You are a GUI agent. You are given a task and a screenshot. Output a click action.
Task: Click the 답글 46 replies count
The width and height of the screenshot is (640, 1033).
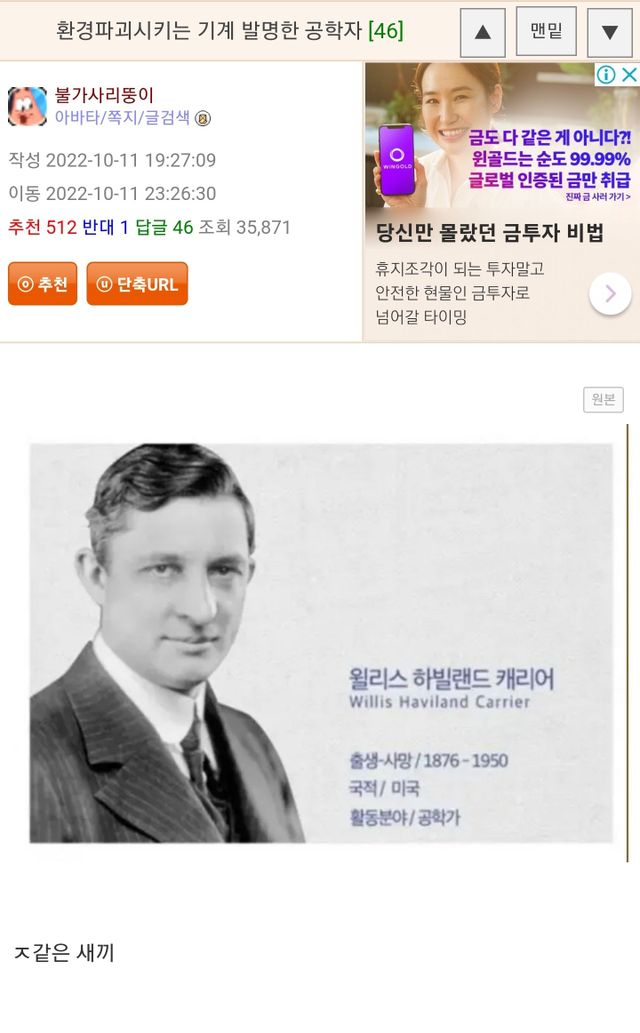pyautogui.click(x=164, y=227)
